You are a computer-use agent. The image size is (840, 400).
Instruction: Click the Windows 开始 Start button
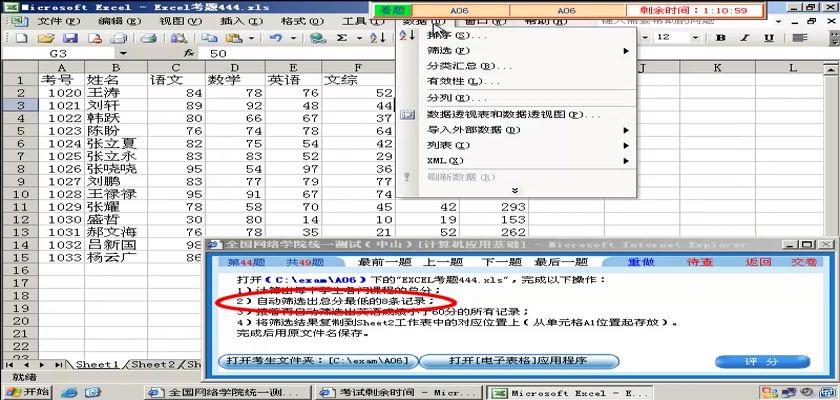[28, 393]
